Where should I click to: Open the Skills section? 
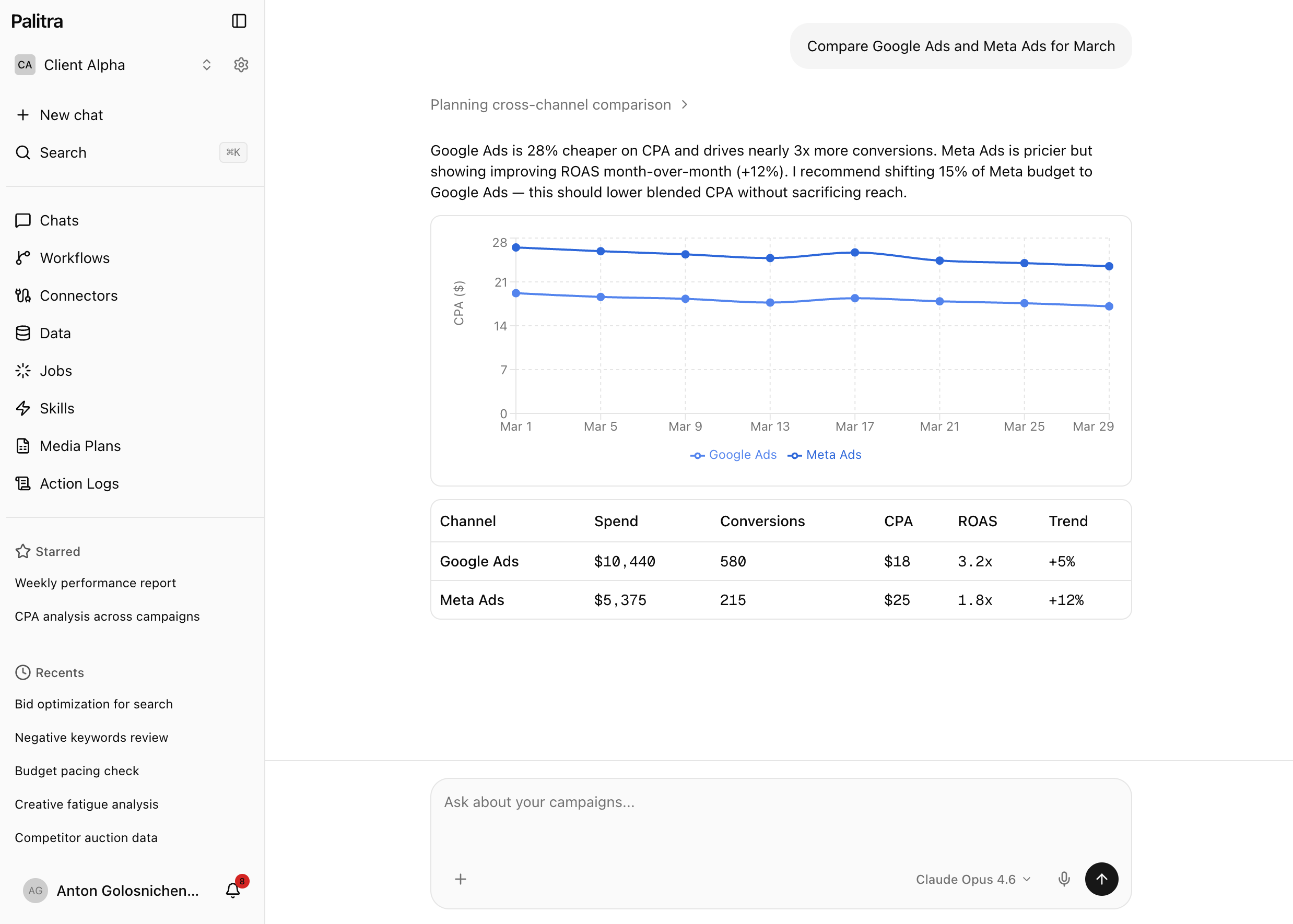pos(131,408)
